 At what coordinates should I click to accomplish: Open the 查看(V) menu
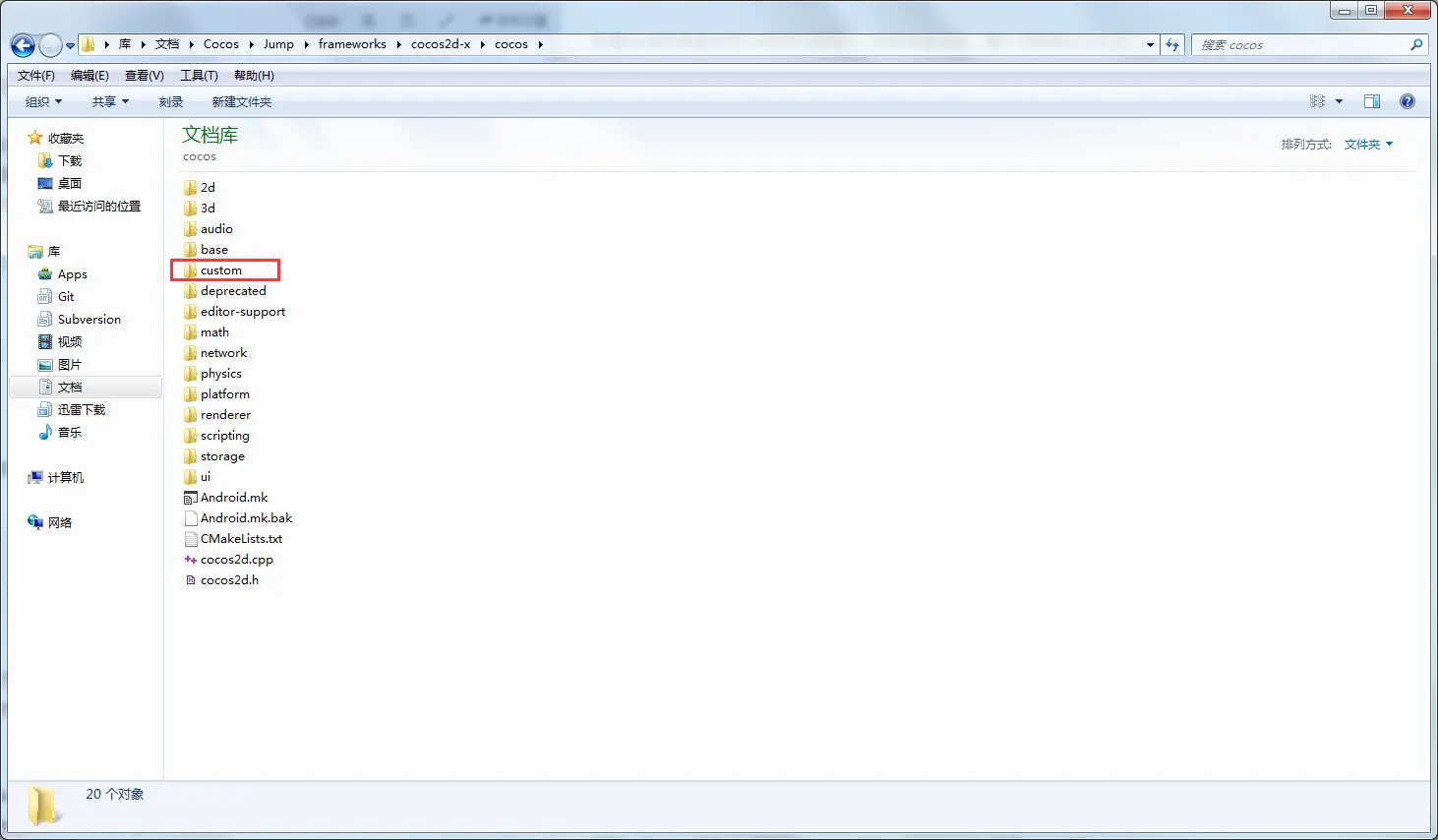click(x=144, y=76)
